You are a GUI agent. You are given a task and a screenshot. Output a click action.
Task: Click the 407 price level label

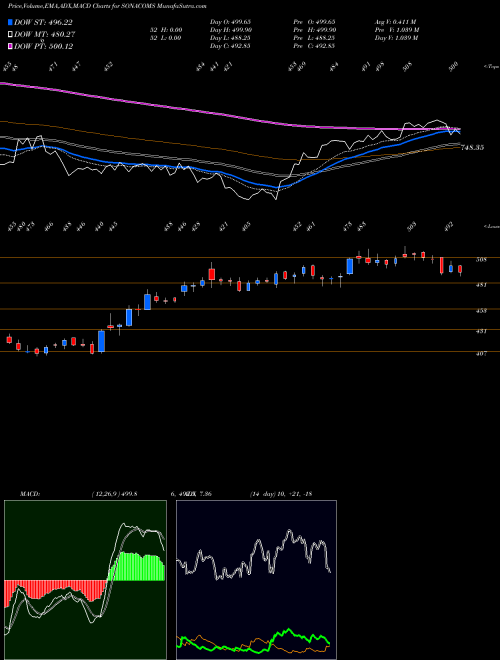[481, 354]
